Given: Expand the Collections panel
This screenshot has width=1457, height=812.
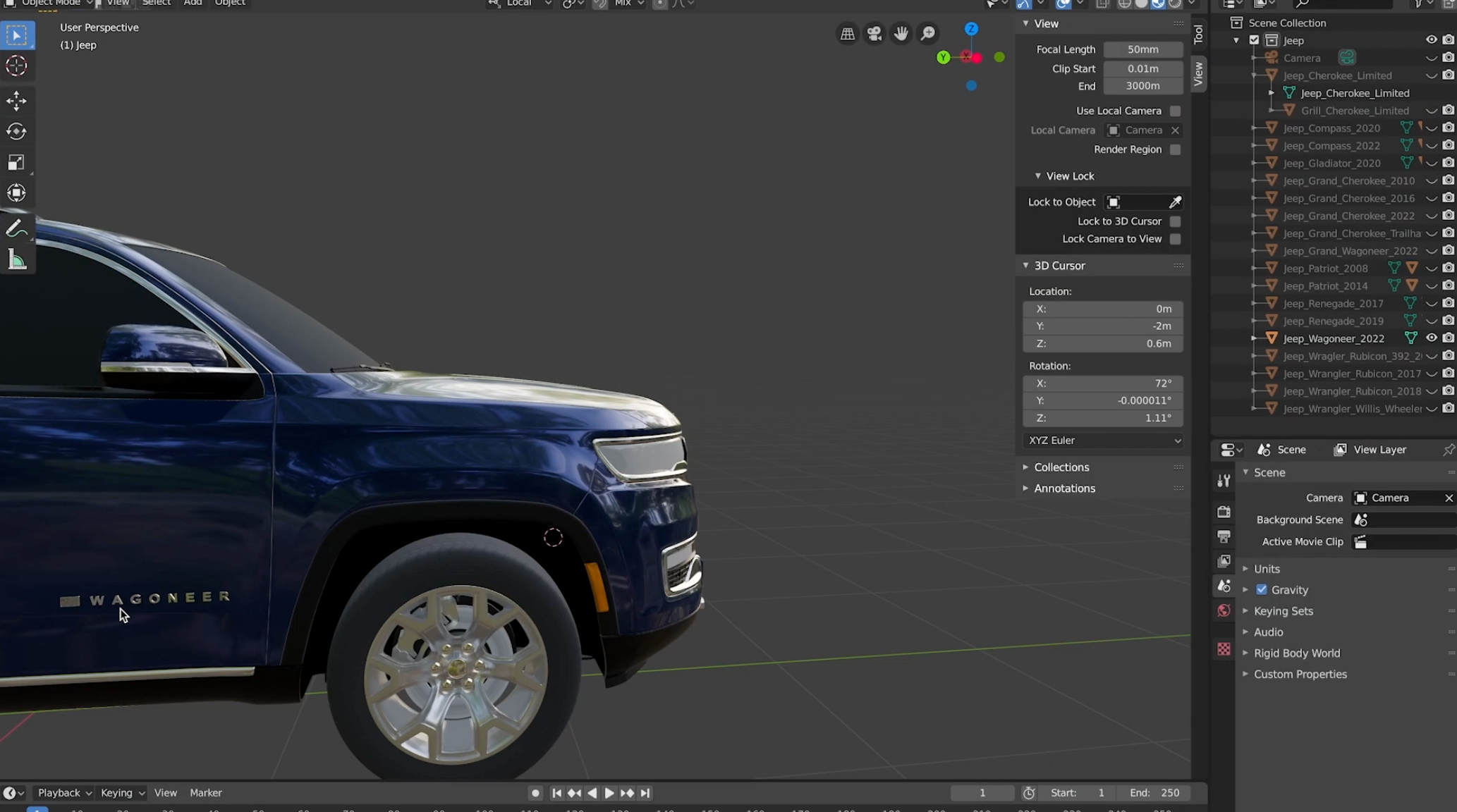Looking at the screenshot, I should point(1025,467).
